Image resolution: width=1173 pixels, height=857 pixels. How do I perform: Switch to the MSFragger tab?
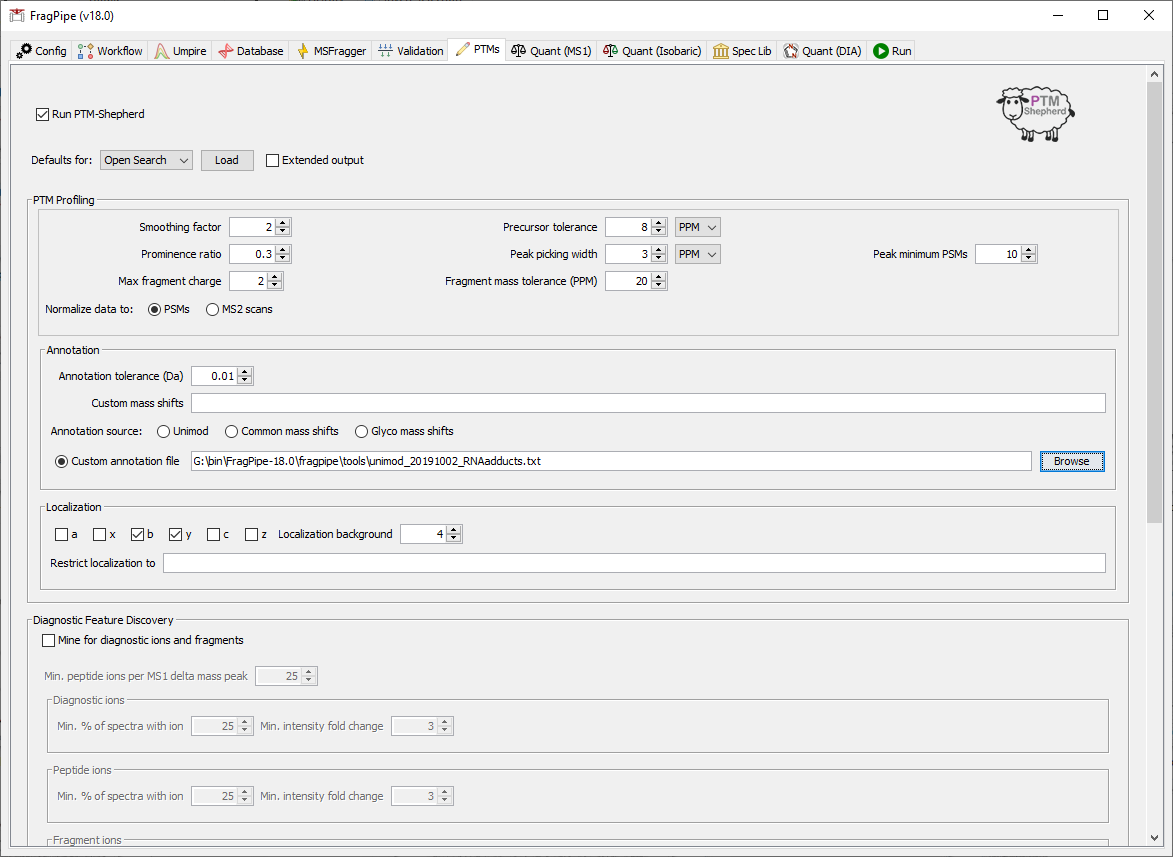pyautogui.click(x=331, y=51)
